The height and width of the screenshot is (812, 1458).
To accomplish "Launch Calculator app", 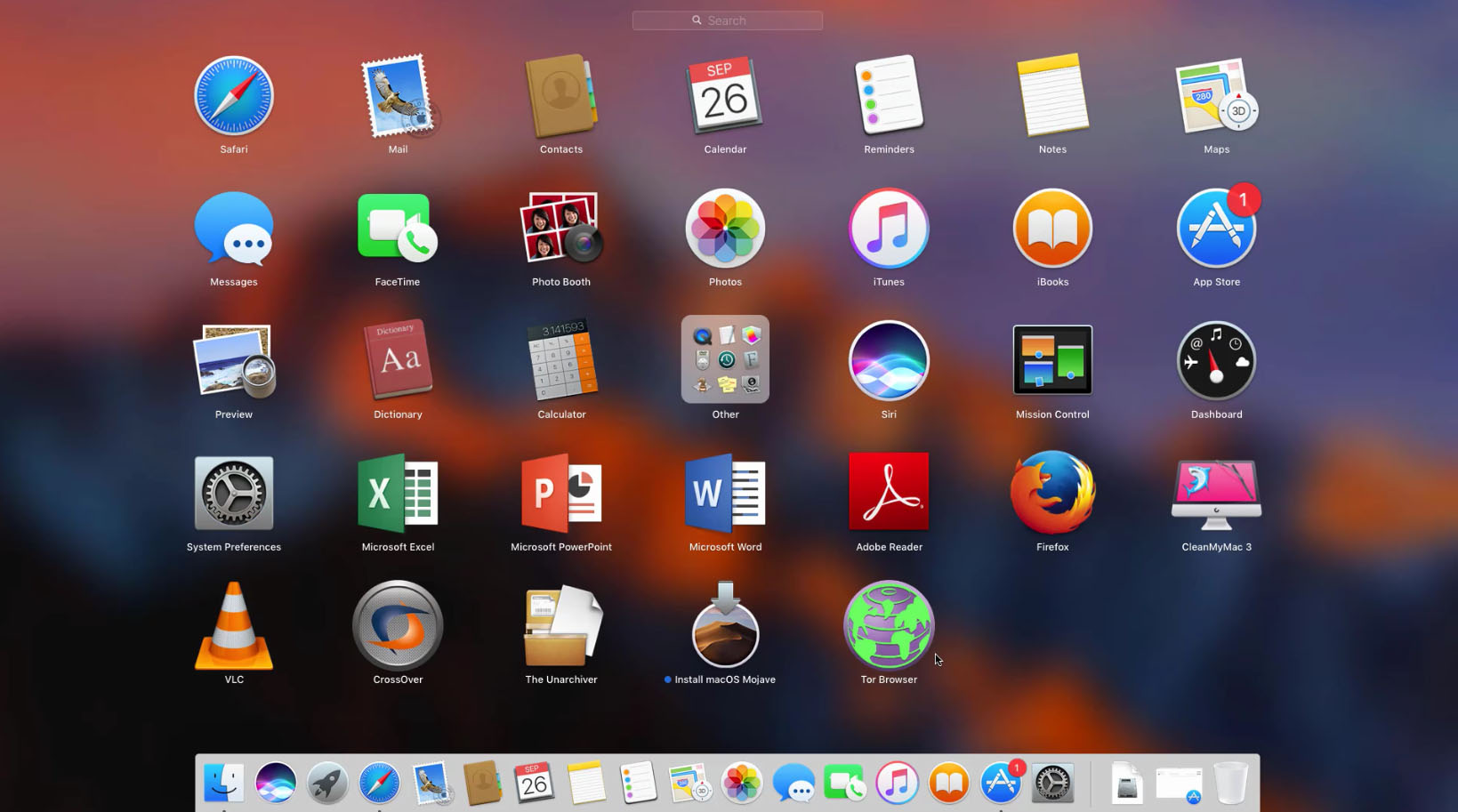I will click(x=561, y=361).
